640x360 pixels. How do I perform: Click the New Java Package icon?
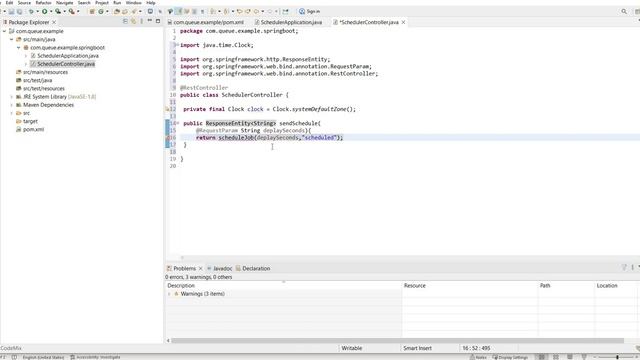(x=92, y=11)
